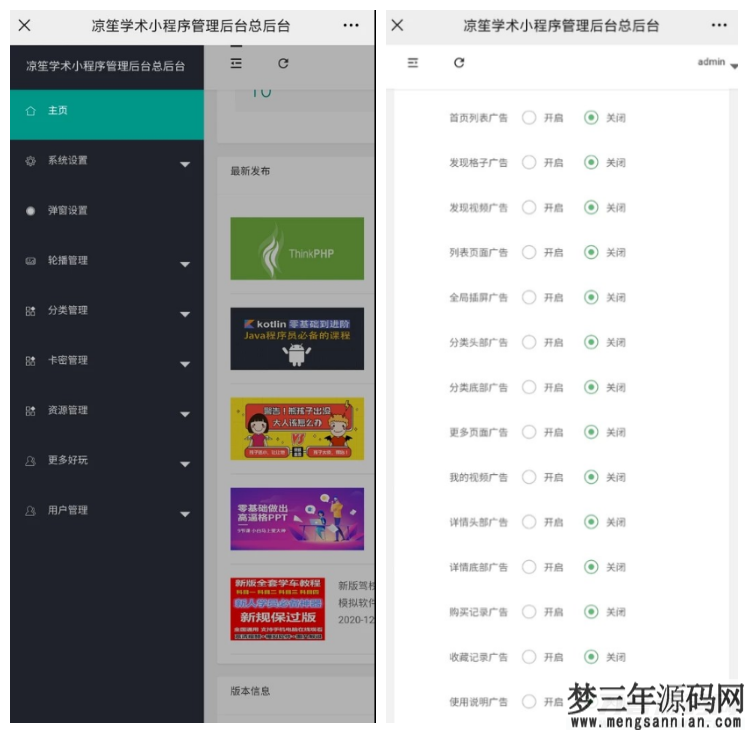Image resolution: width=748 pixels, height=733 pixels.
Task: Toggle sidebar menu icon in right window
Action: [413, 63]
